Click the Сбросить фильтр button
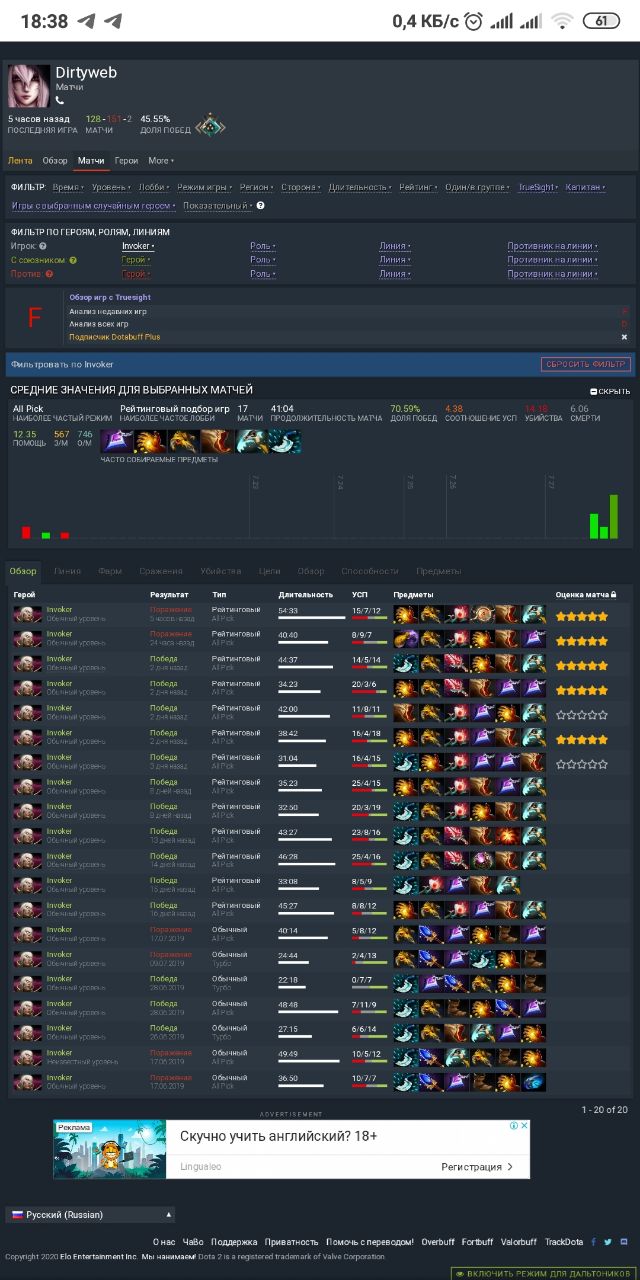Screen dimensions: 640x1280 pyautogui.click(x=585, y=364)
